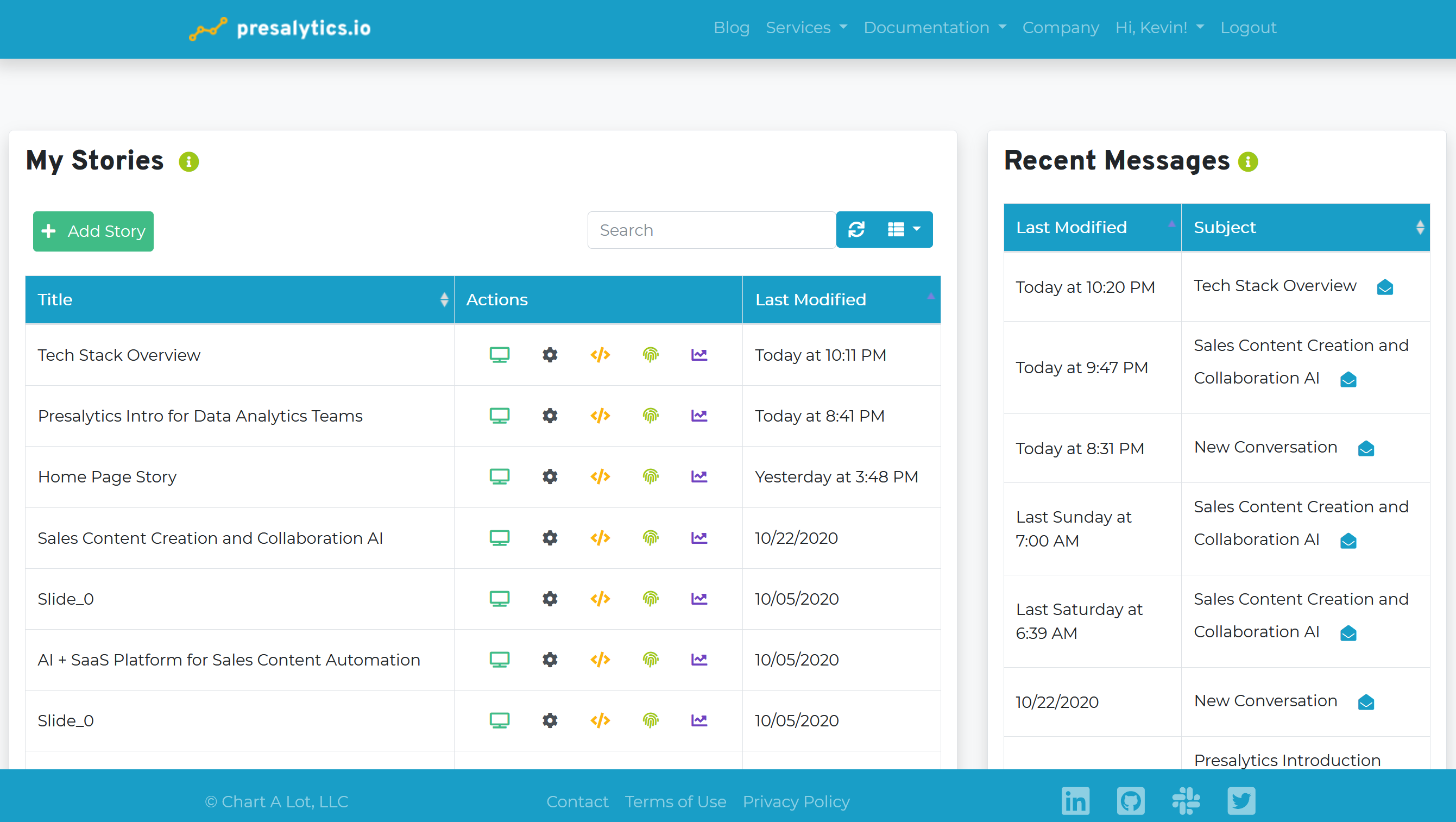Click info icon next to My Stories

189,162
